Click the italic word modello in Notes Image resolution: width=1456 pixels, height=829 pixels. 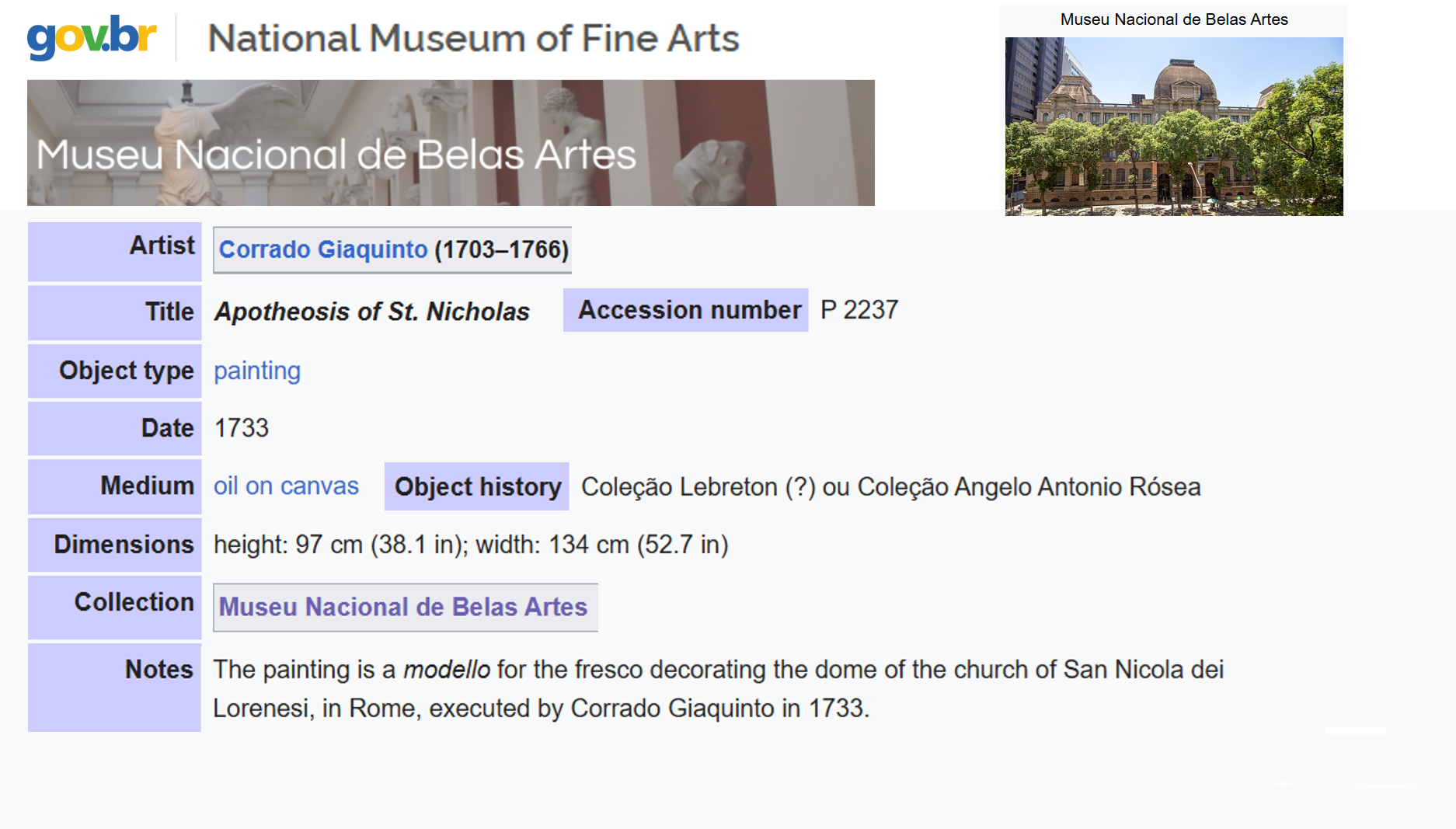(447, 670)
